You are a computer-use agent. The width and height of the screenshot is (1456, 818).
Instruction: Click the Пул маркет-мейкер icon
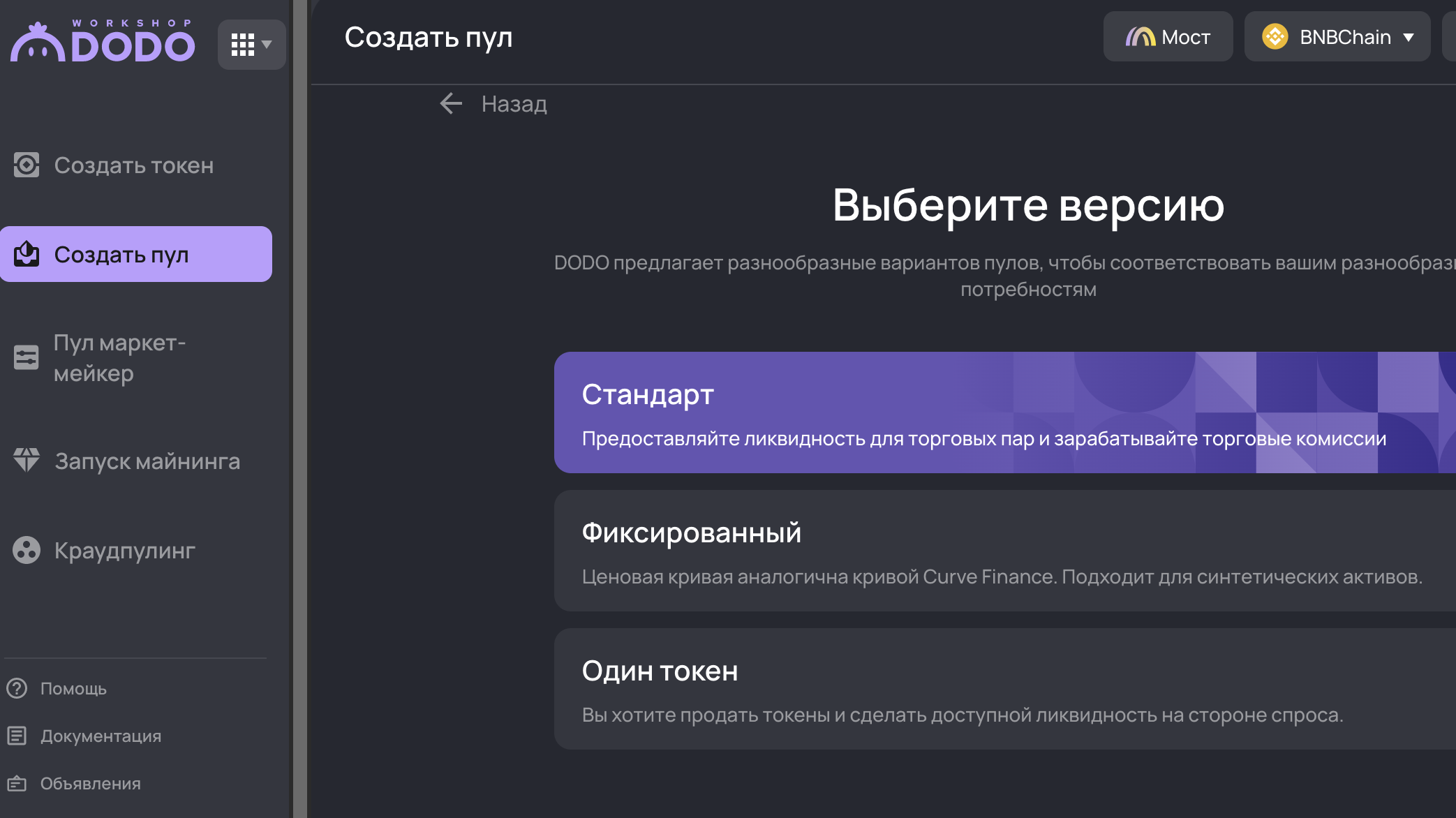(x=27, y=357)
